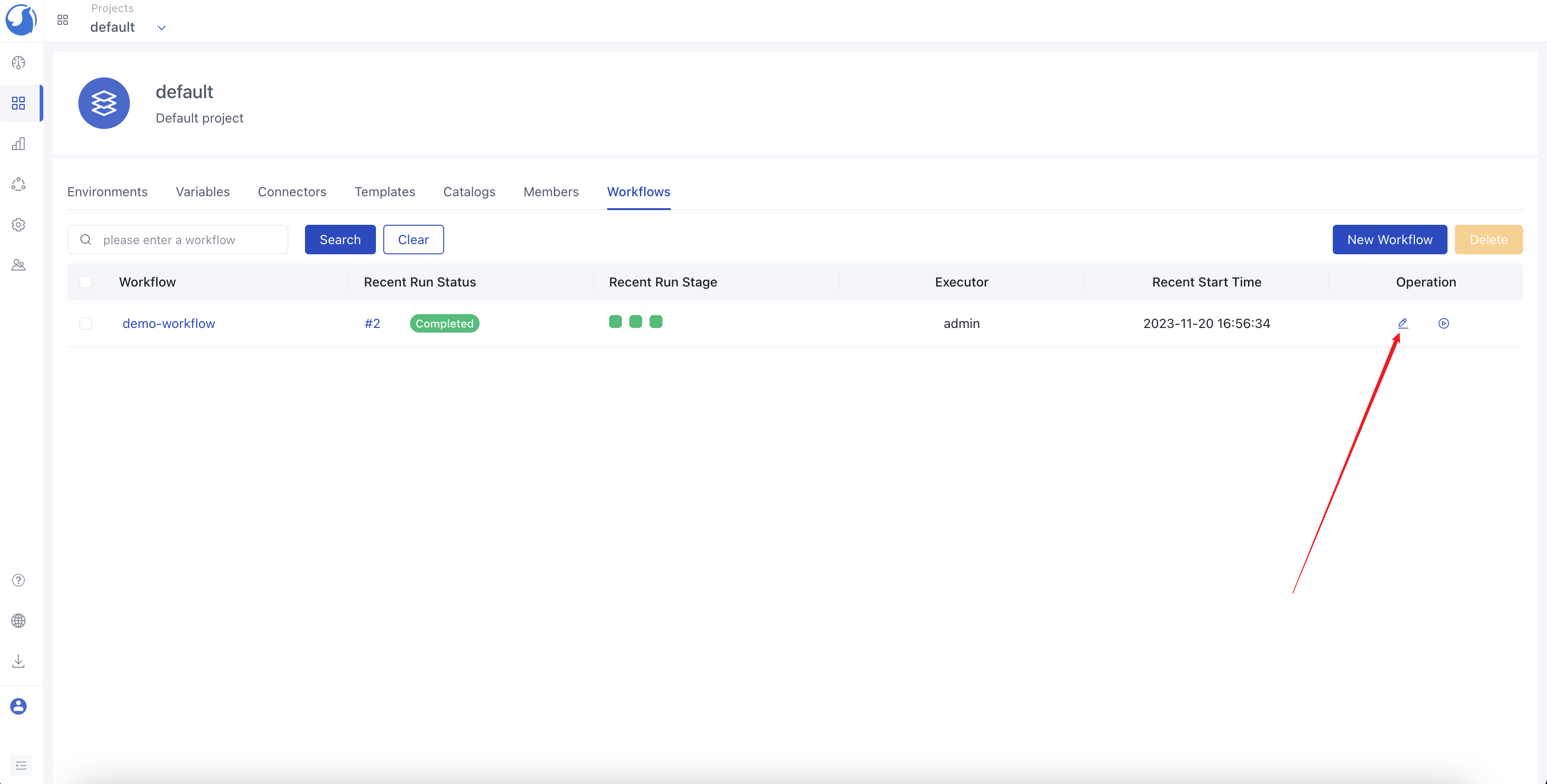Click the first green run stage square
1547x784 pixels.
tap(615, 322)
